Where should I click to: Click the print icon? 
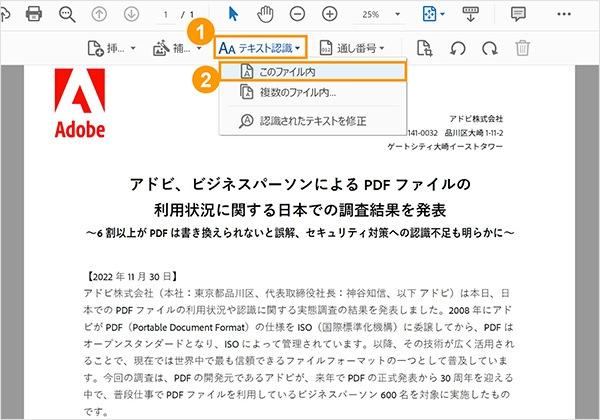34,14
